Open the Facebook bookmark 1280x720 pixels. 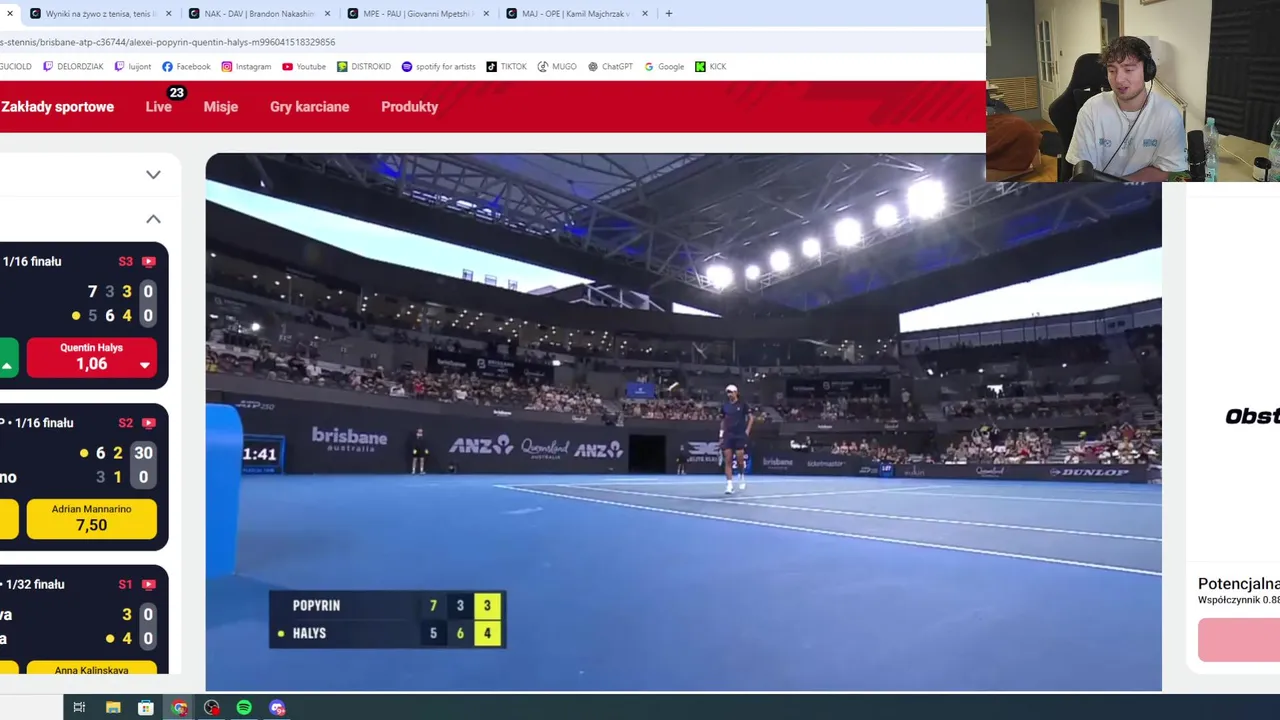coord(186,66)
